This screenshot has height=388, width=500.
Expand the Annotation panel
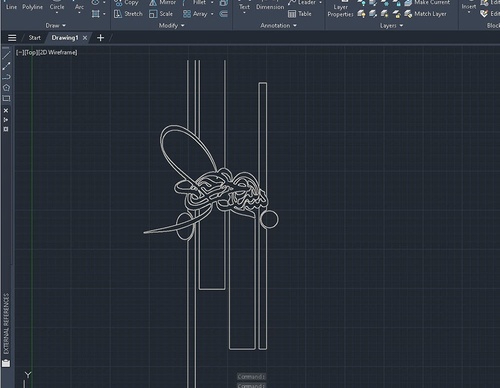click(278, 25)
